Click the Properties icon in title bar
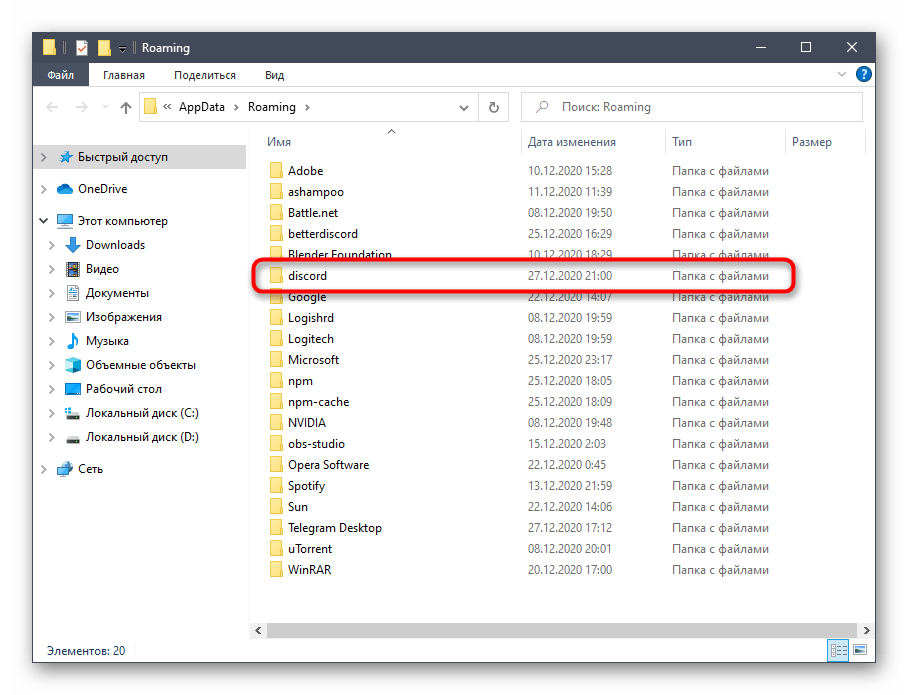Screen dimensions: 908x695 82,47
